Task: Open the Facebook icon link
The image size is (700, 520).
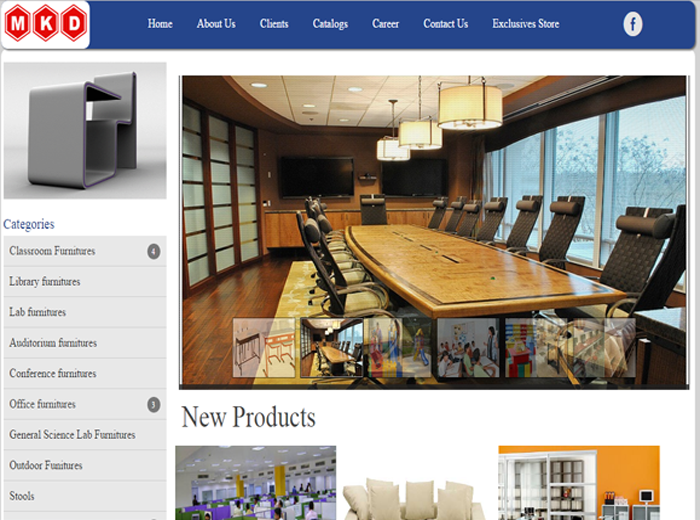Action: click(633, 24)
